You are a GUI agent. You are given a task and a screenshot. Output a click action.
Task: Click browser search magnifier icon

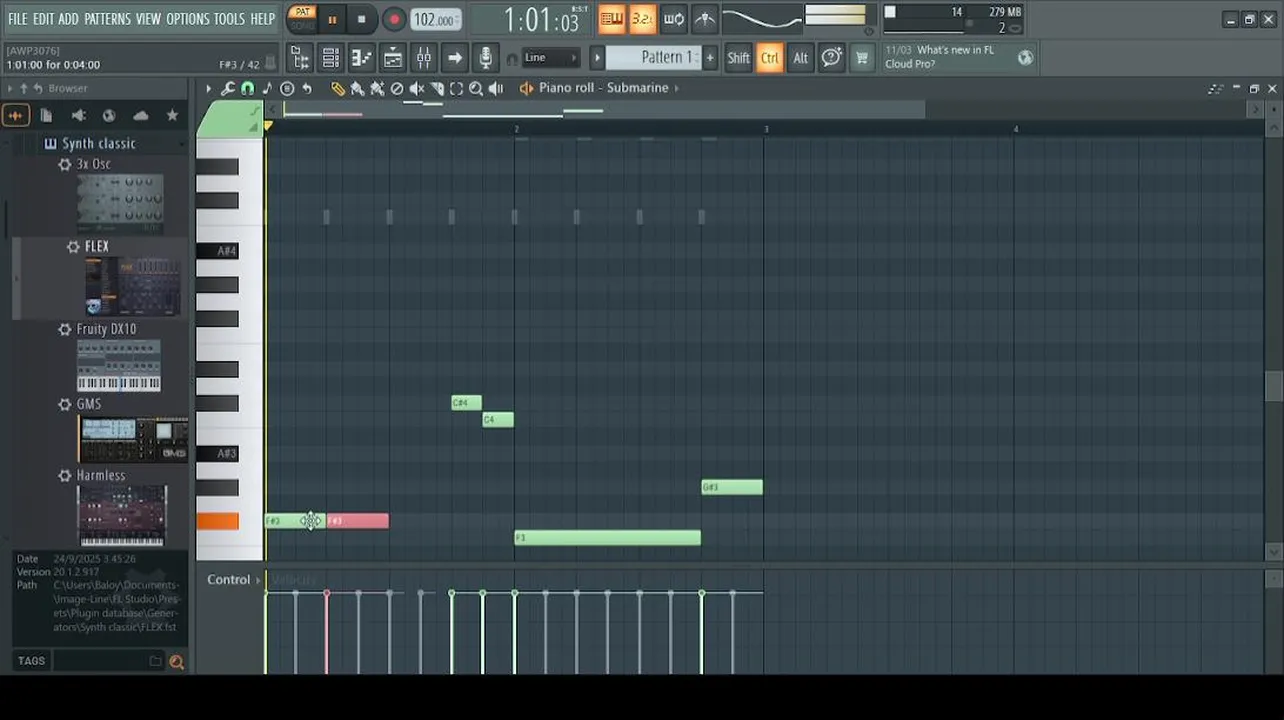(177, 661)
